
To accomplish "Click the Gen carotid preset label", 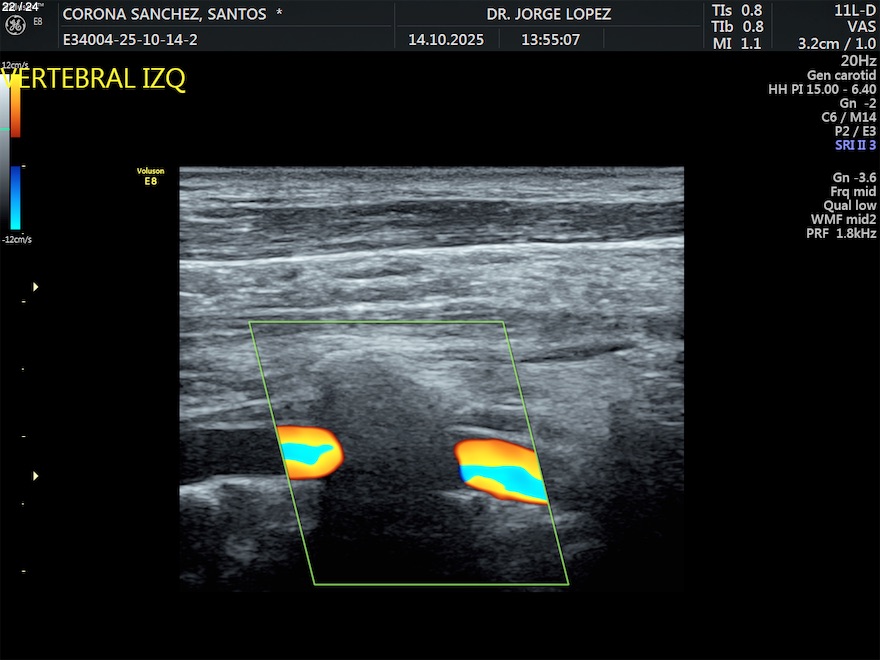I will pyautogui.click(x=841, y=75).
